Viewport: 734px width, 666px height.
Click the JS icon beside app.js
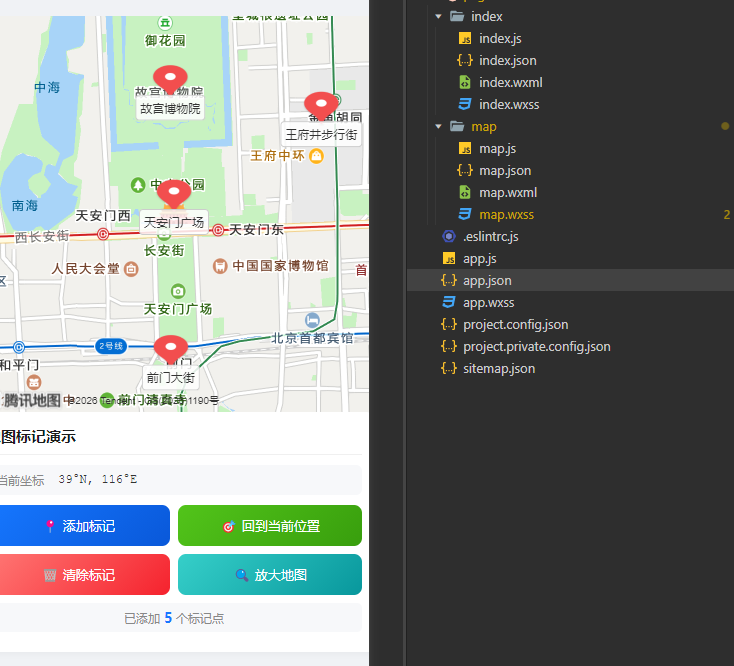tap(449, 258)
